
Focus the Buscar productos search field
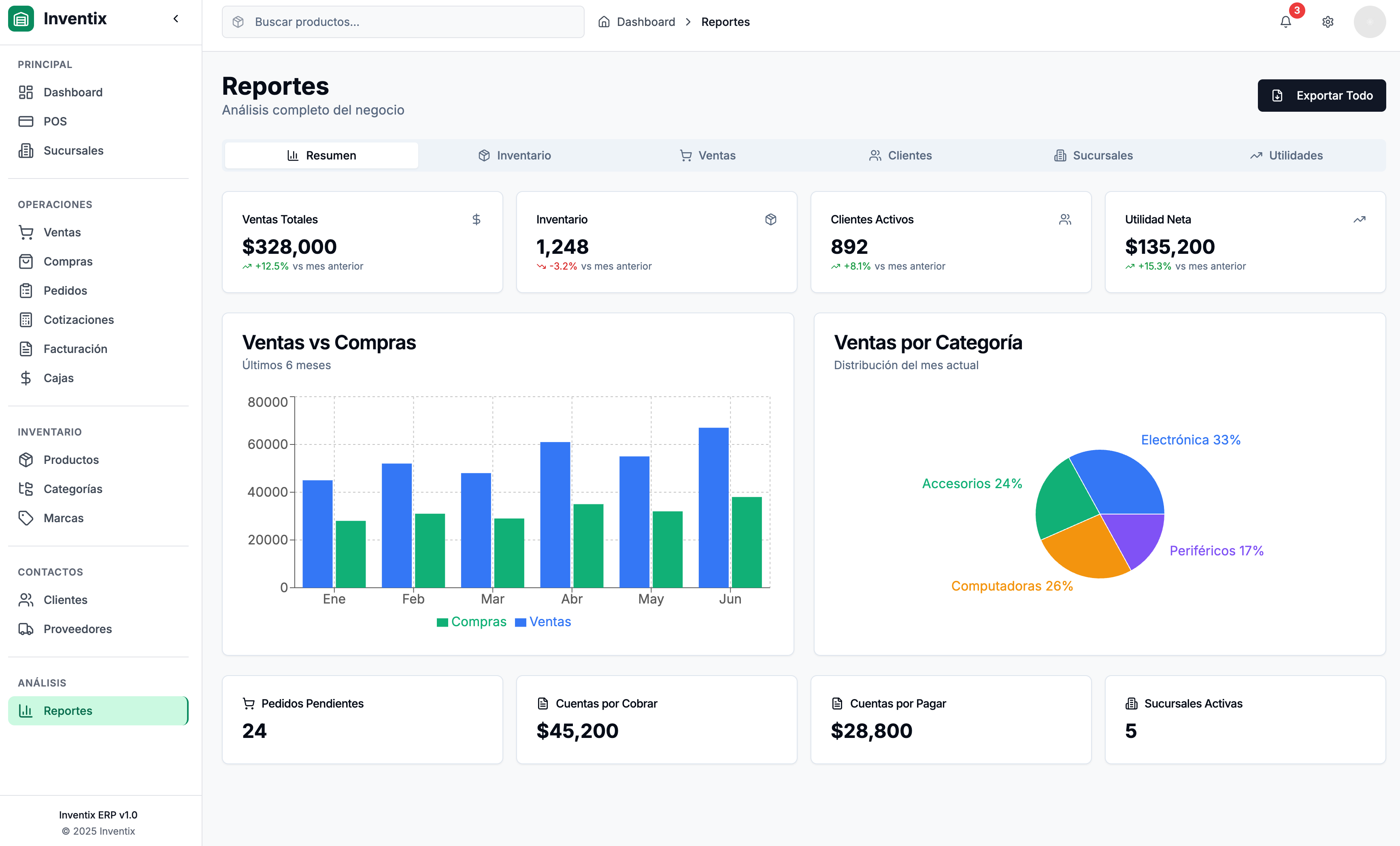pyautogui.click(x=403, y=22)
